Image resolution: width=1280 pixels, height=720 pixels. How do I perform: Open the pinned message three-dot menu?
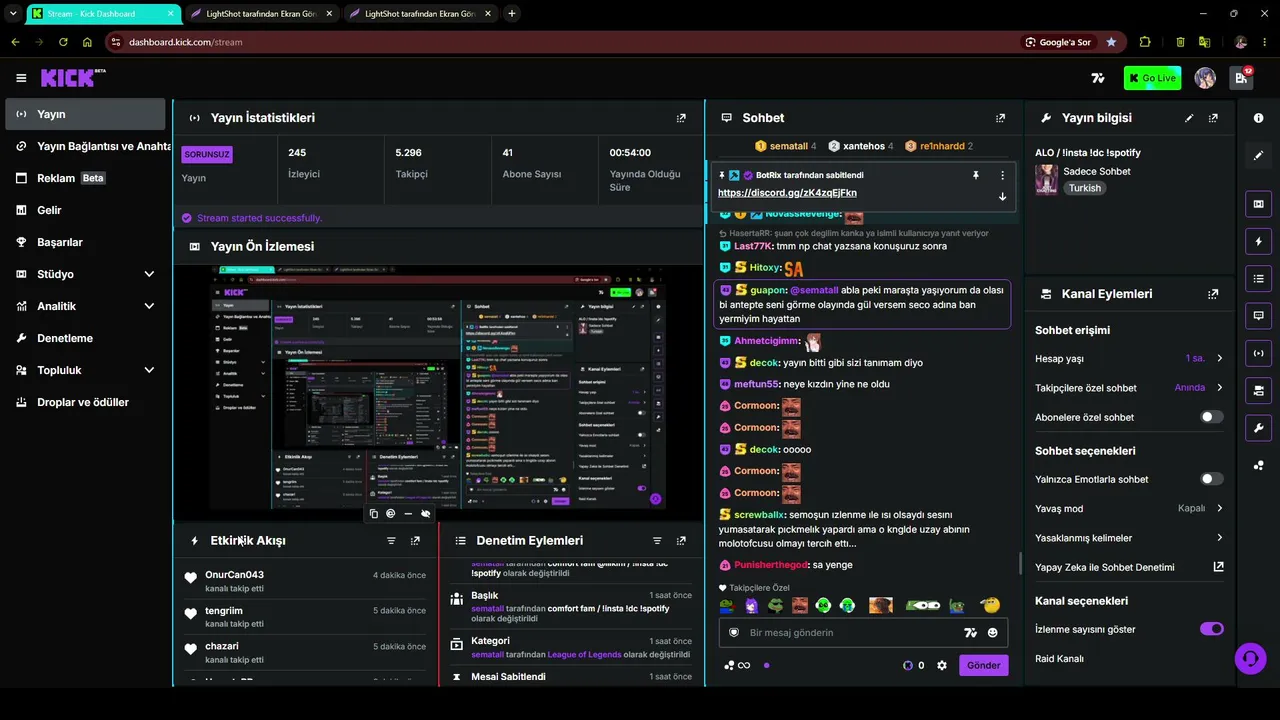(x=1002, y=175)
